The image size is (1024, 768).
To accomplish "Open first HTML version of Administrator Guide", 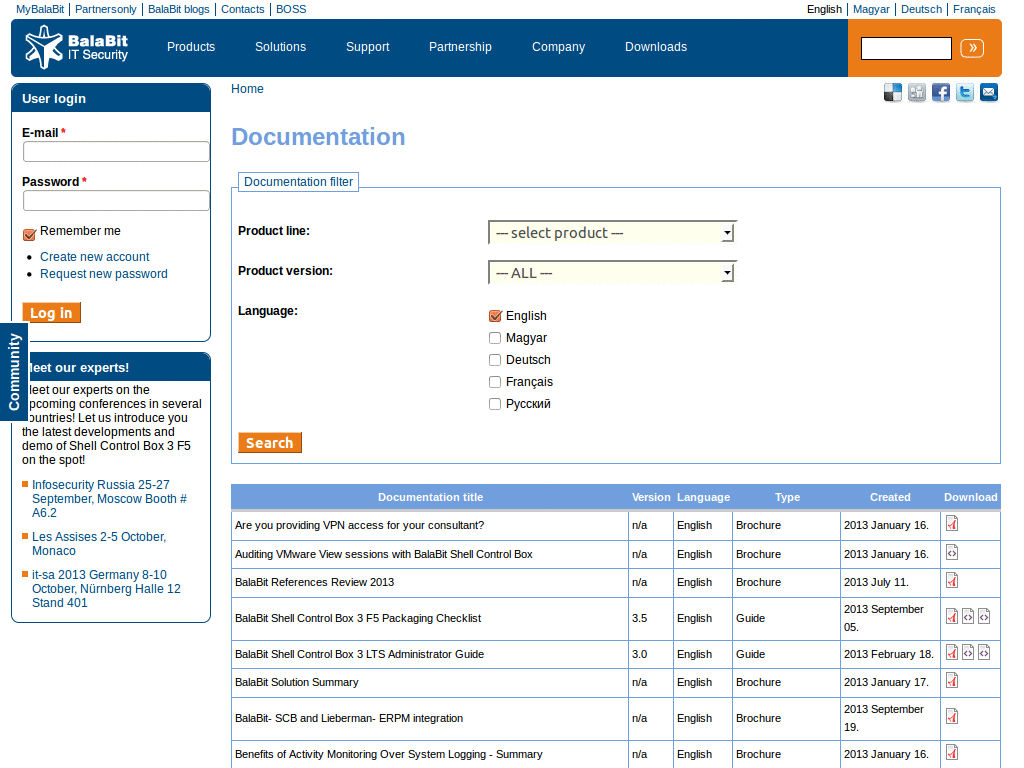I will point(968,652).
